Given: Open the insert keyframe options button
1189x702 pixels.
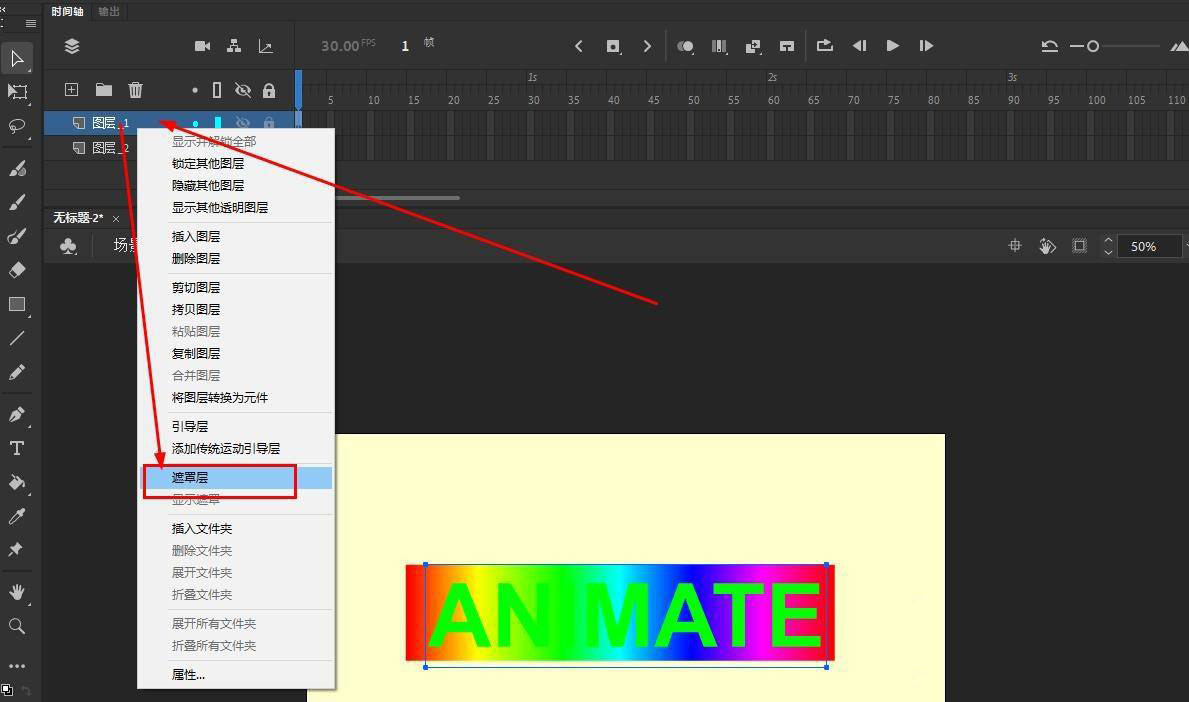Looking at the screenshot, I should [613, 46].
